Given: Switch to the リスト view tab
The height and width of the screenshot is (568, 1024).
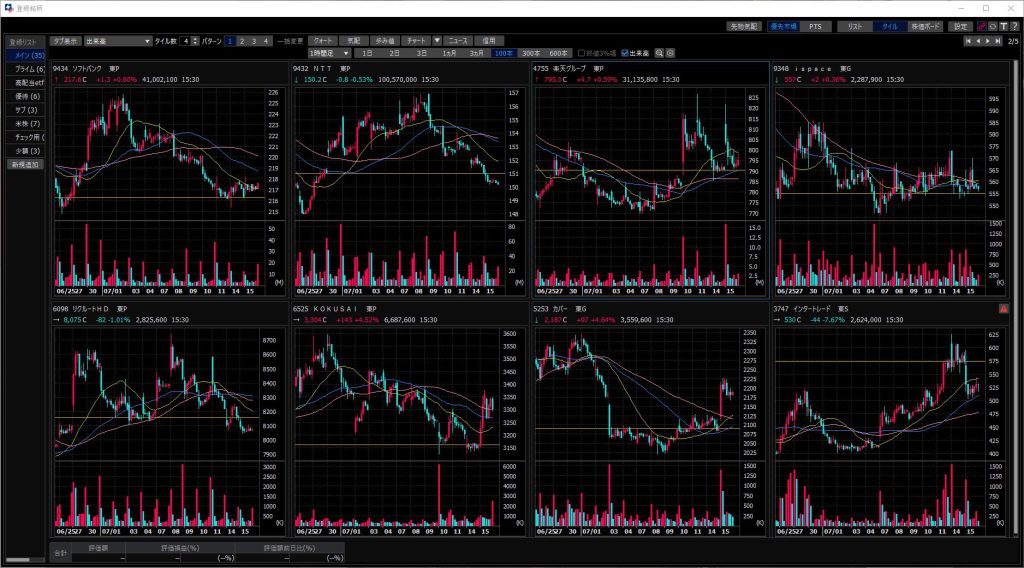Looking at the screenshot, I should [854, 26].
